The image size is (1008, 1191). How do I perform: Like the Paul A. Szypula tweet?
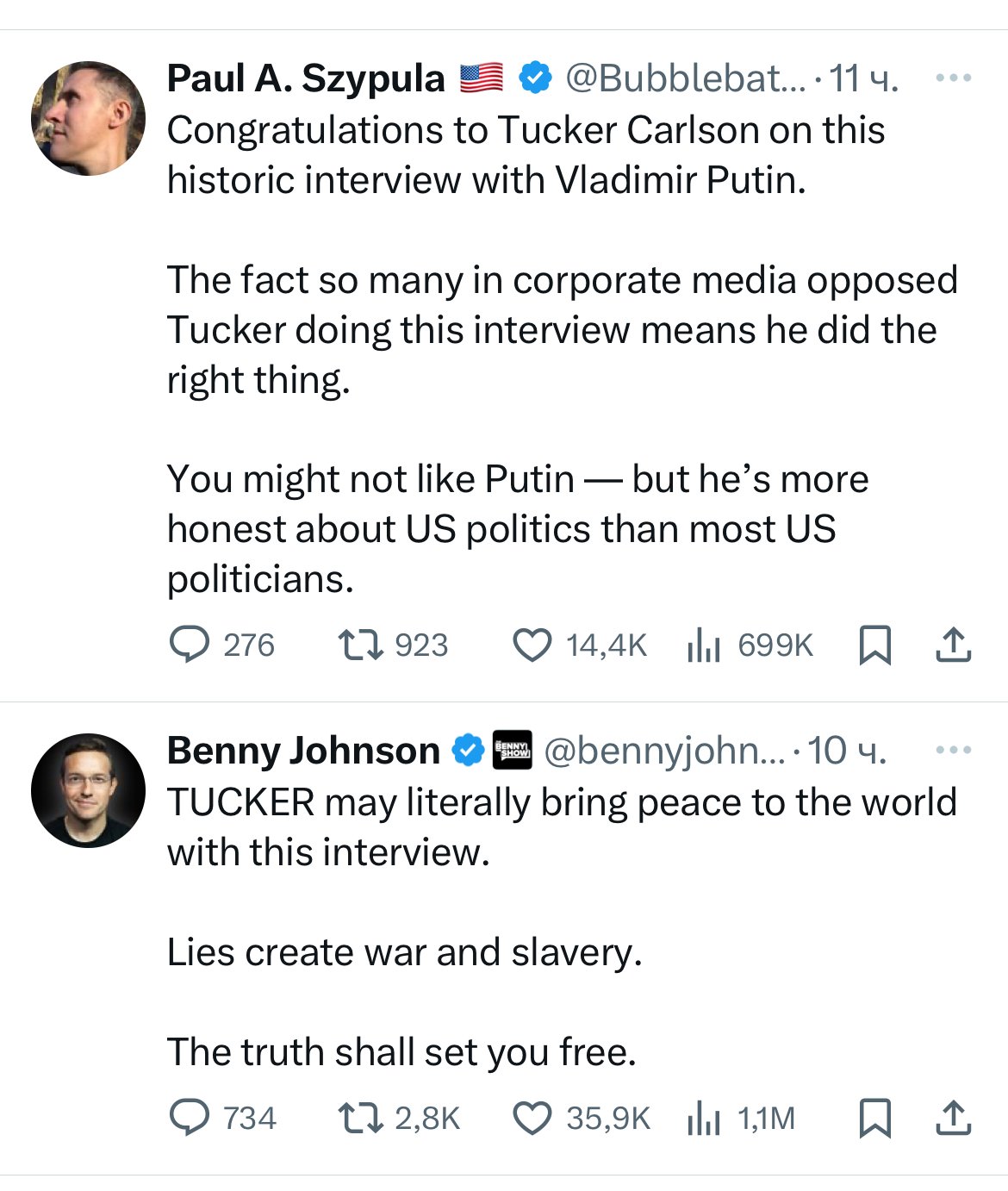532,645
